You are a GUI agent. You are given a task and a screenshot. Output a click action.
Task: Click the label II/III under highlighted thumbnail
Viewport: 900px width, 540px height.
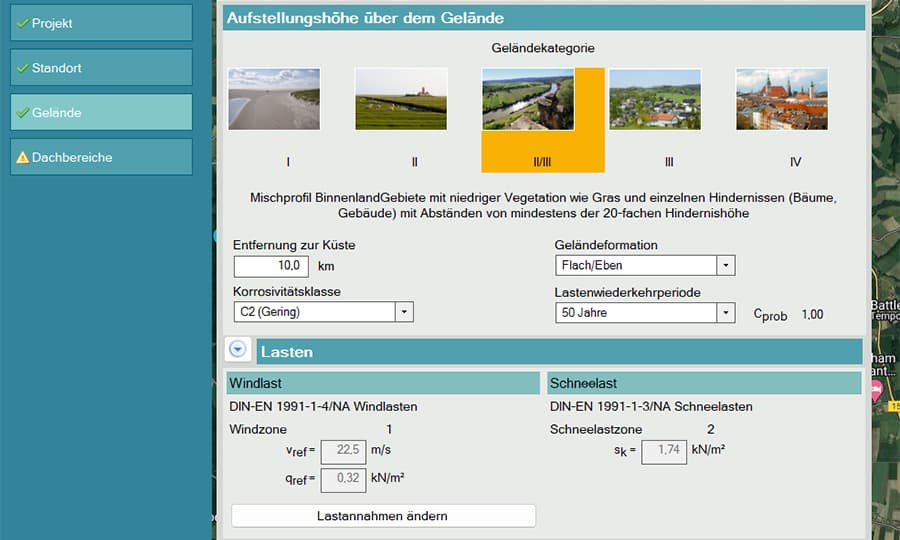tap(542, 162)
